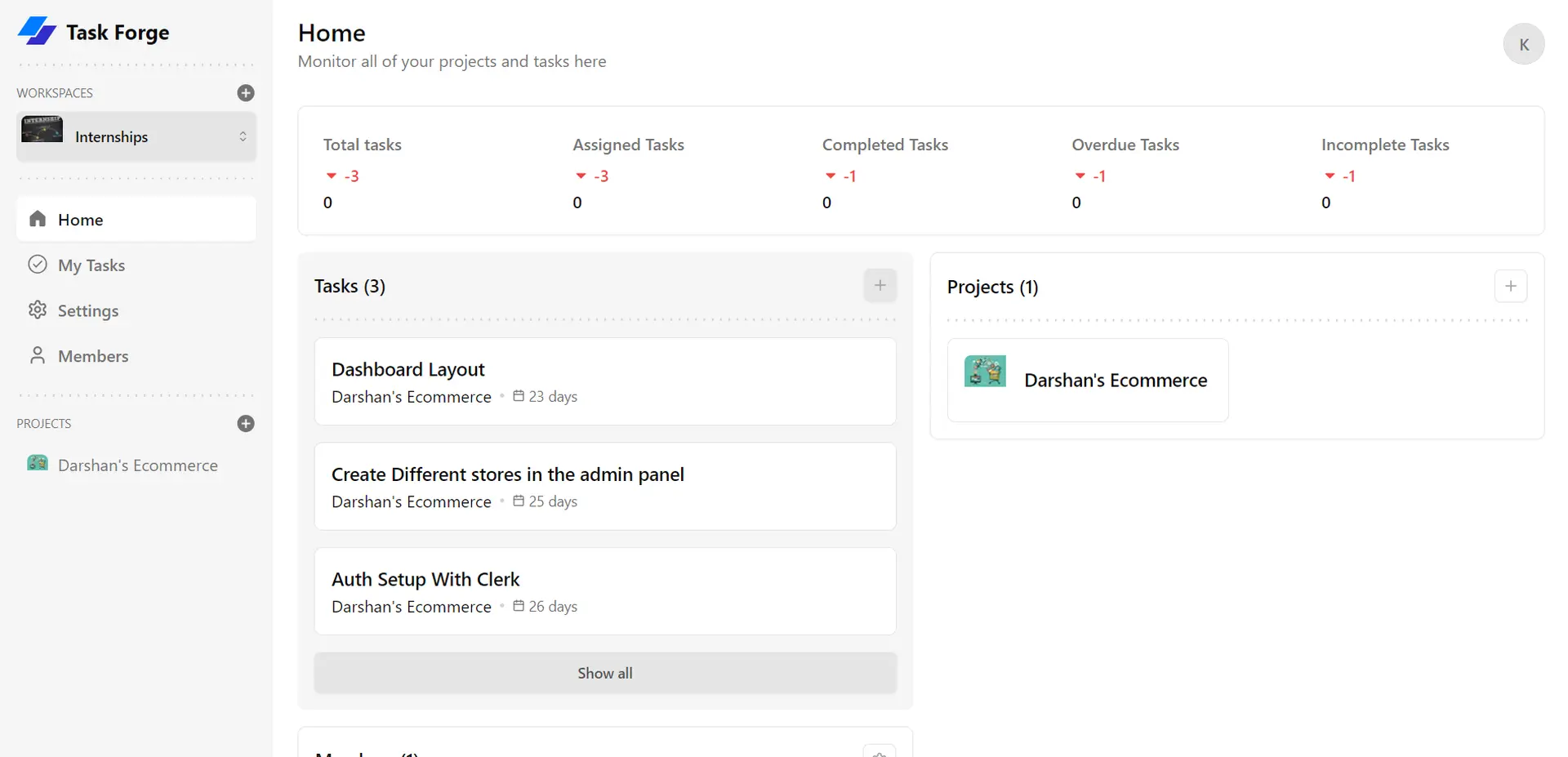The height and width of the screenshot is (757, 1568).
Task: Click the plus icon in Tasks panel
Action: point(880,286)
